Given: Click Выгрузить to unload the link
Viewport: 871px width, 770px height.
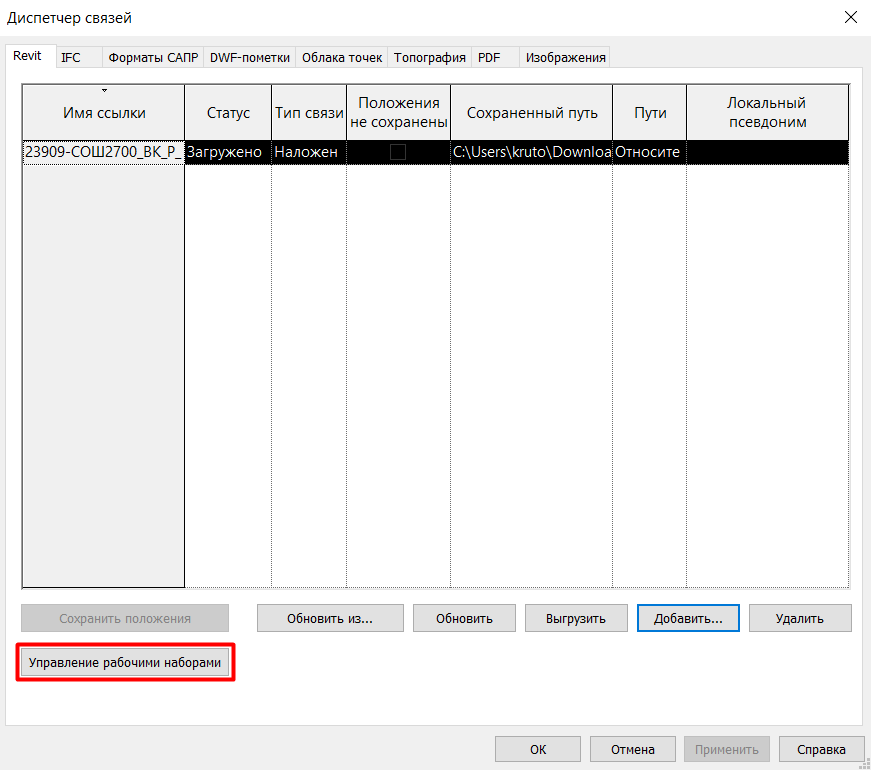Looking at the screenshot, I should click(x=576, y=618).
